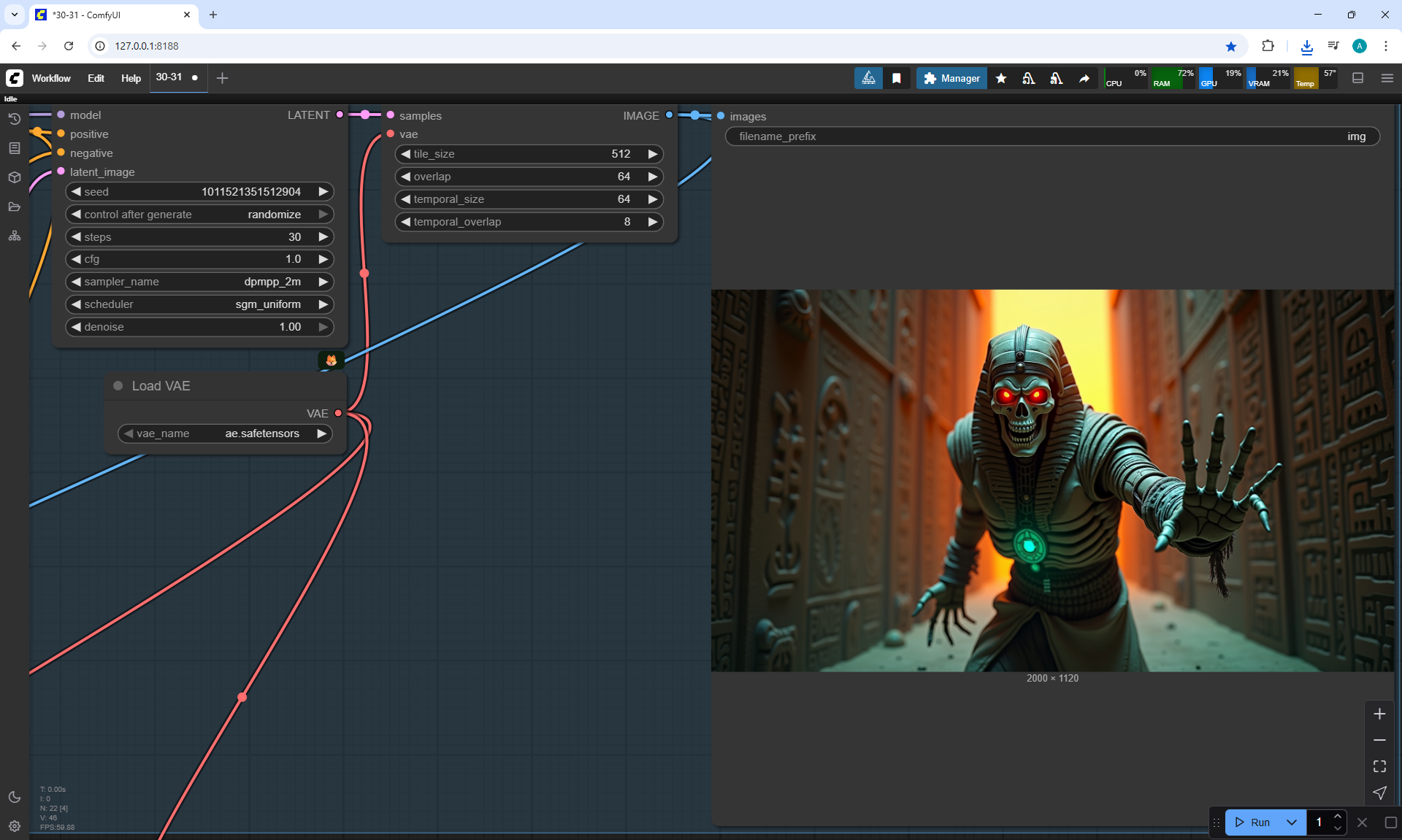Open the Manager panel

click(951, 78)
